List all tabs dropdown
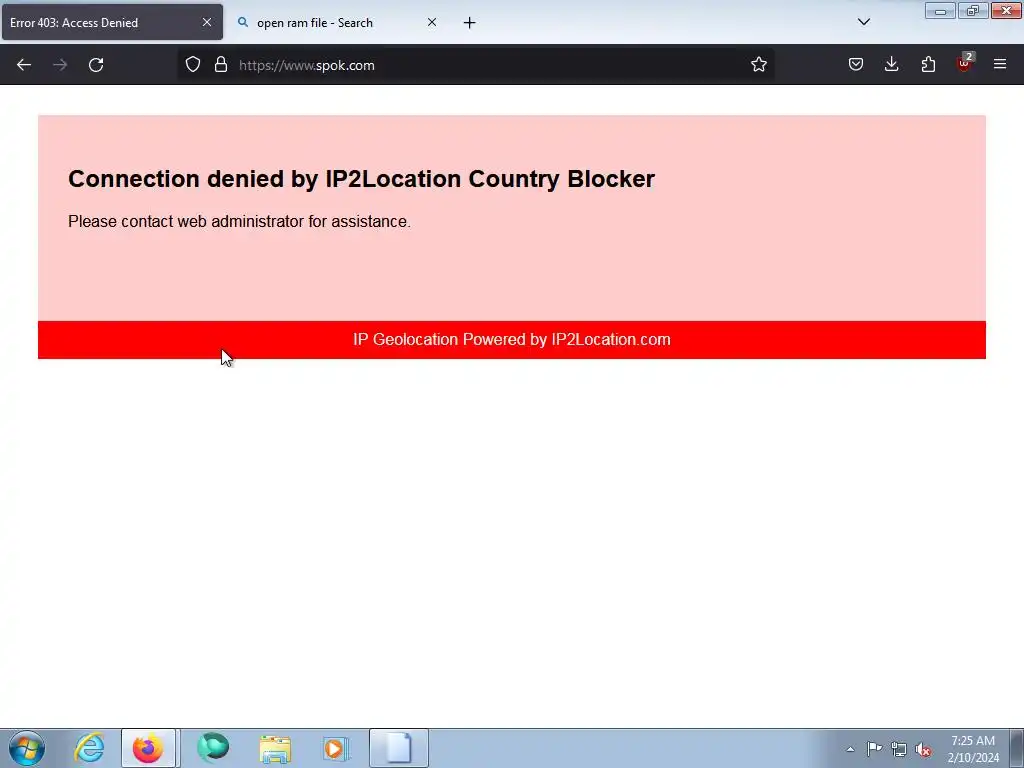1024x768 pixels. coord(863,22)
